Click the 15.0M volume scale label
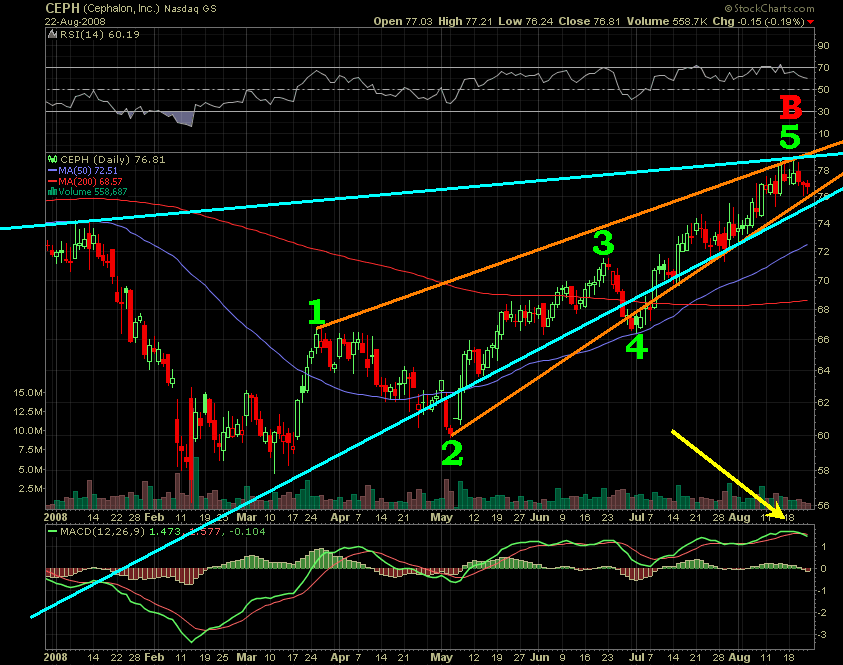The image size is (843, 665). coord(28,393)
